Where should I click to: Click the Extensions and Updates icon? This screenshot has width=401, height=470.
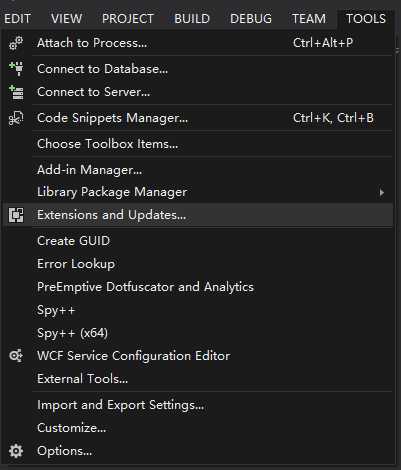16,215
